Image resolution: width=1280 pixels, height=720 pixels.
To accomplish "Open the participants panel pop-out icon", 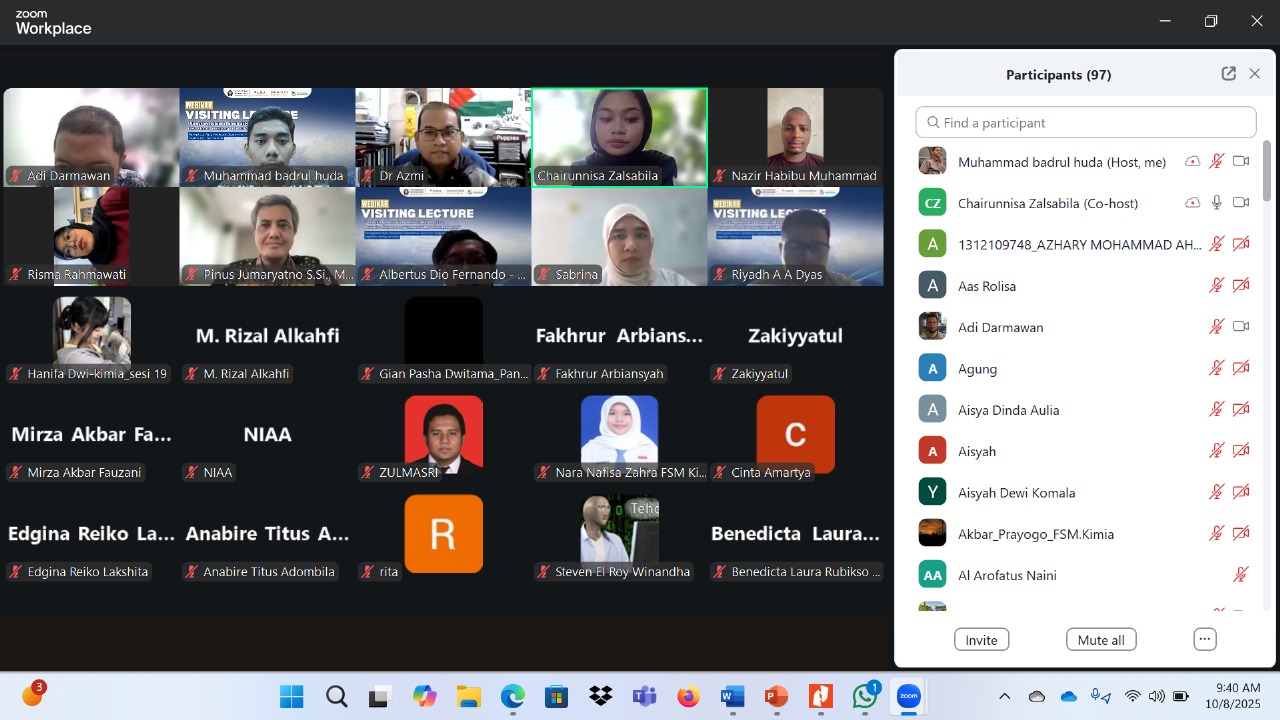I will 1228,73.
